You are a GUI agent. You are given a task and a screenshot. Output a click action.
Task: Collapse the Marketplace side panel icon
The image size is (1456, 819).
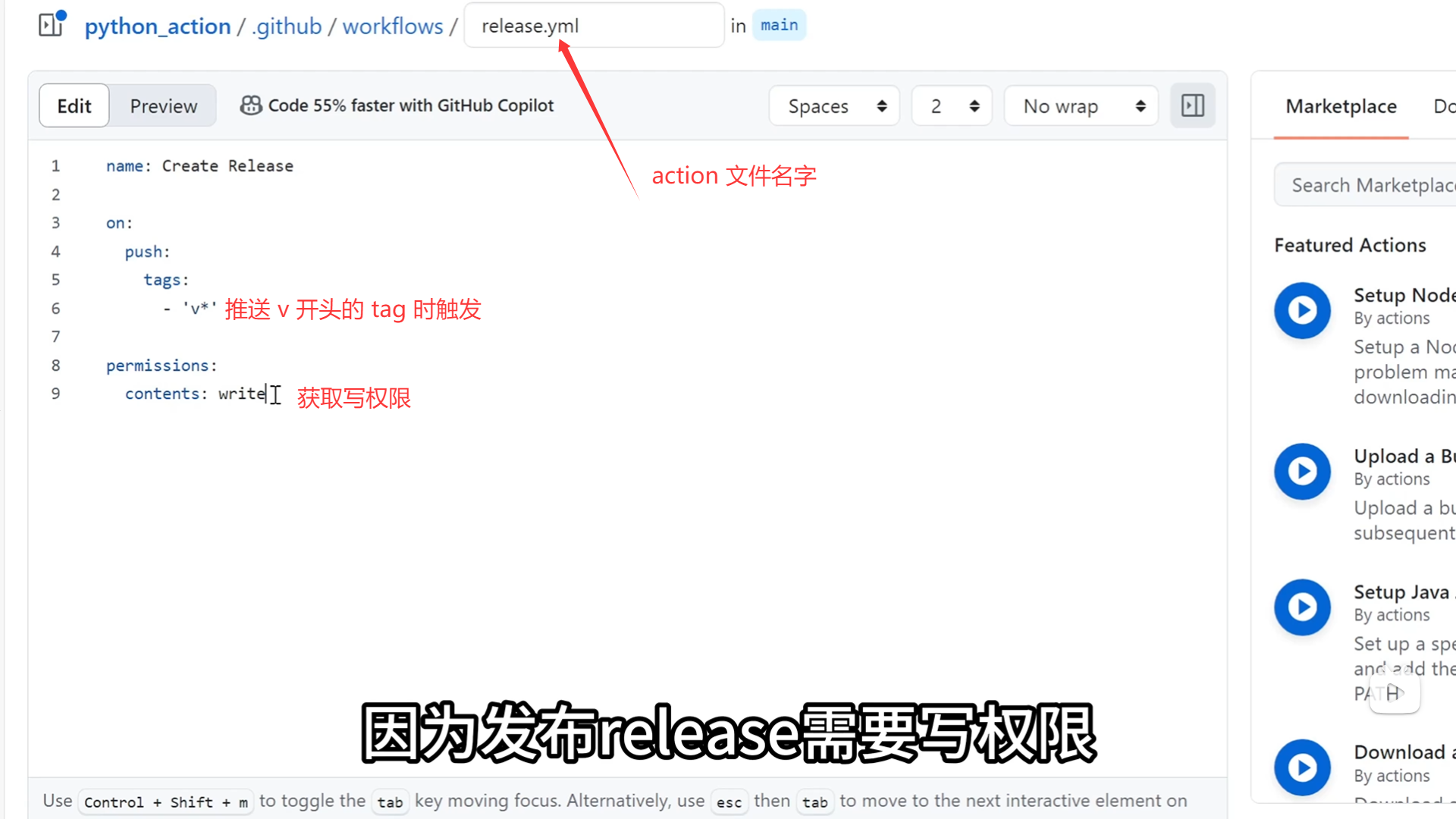tap(1192, 105)
